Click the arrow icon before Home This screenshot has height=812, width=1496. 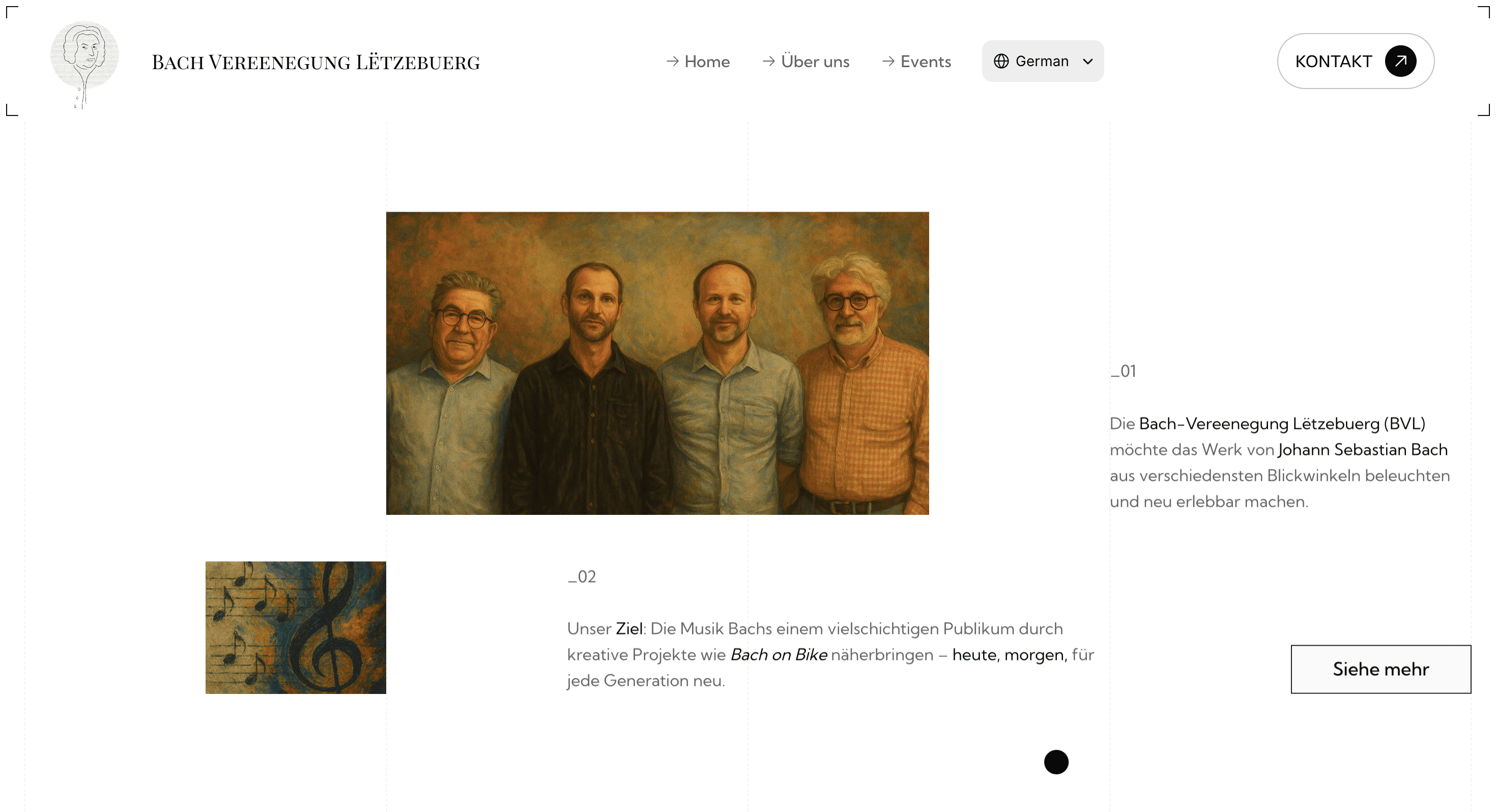click(x=673, y=61)
